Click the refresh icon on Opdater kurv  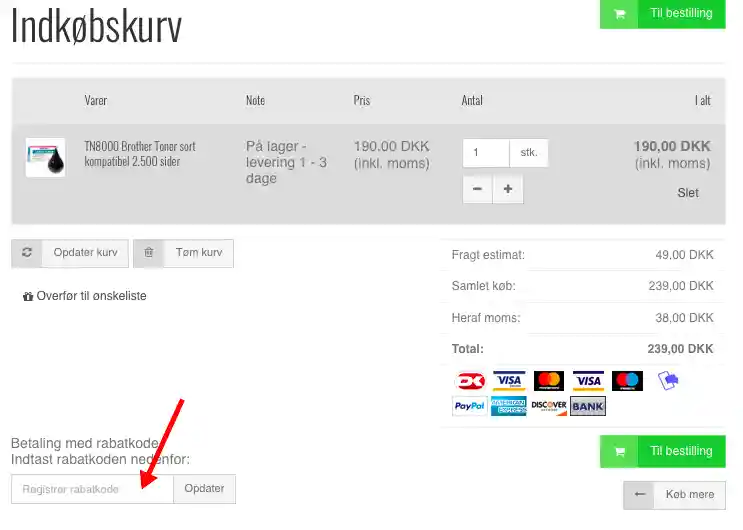click(x=27, y=253)
